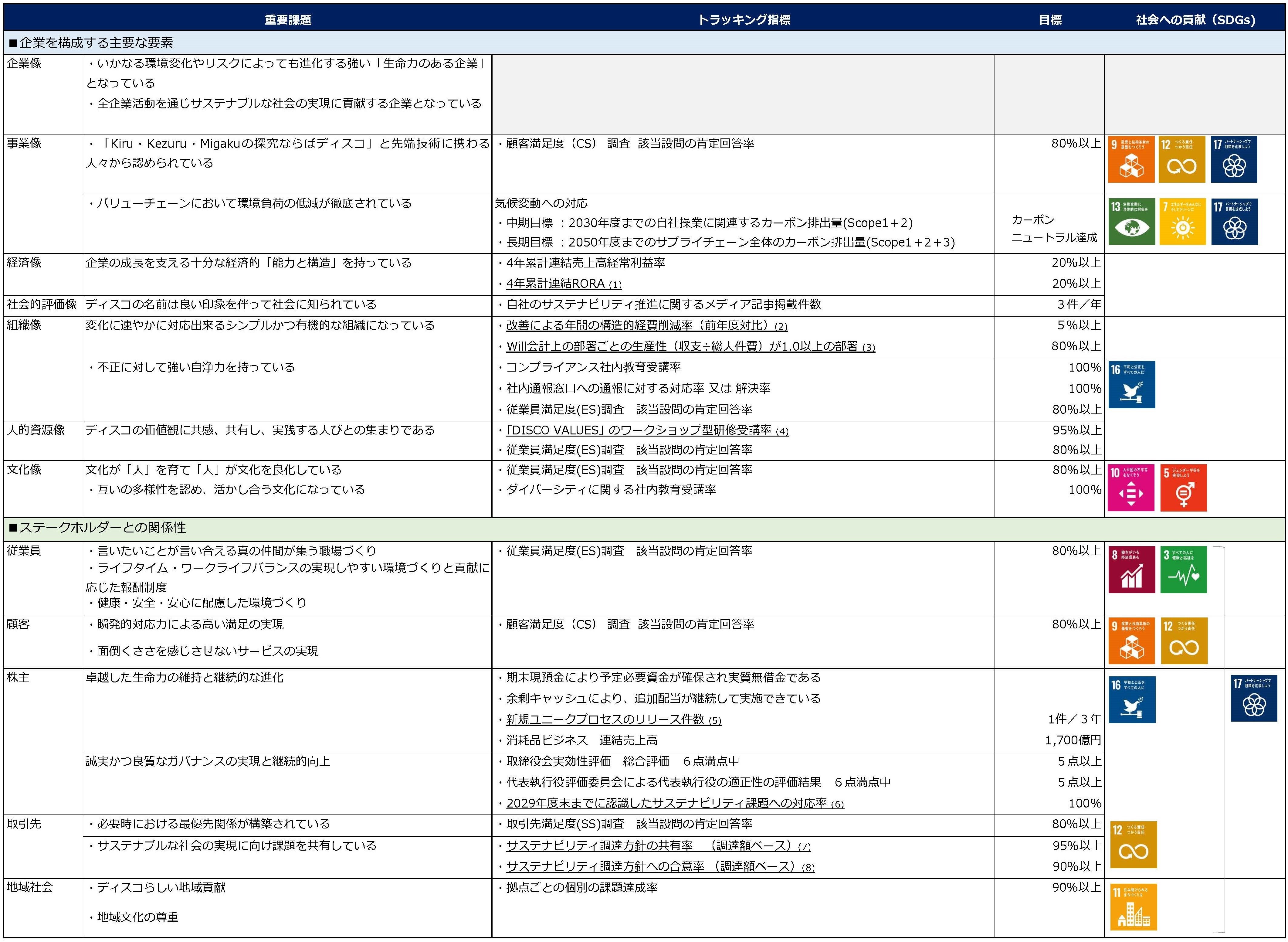Open Will会計上の部署ごとの生産性 (3) link
This screenshot has height=942, width=1288.
[691, 347]
